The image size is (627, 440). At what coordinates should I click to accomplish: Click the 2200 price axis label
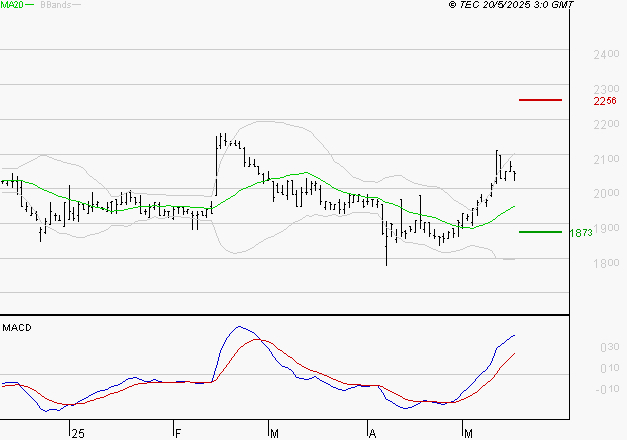coord(606,125)
